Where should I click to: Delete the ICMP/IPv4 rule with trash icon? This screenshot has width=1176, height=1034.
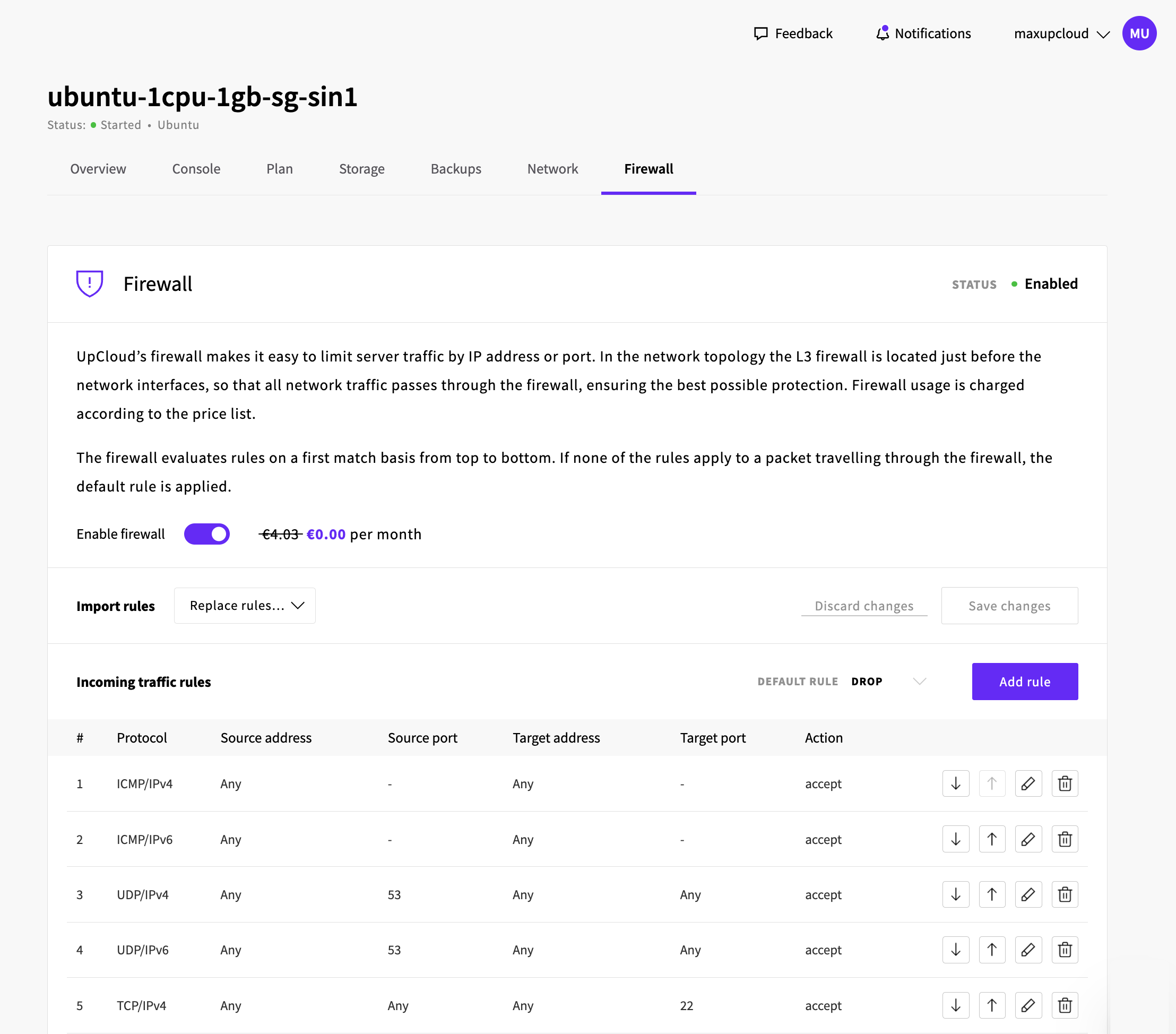1065,783
